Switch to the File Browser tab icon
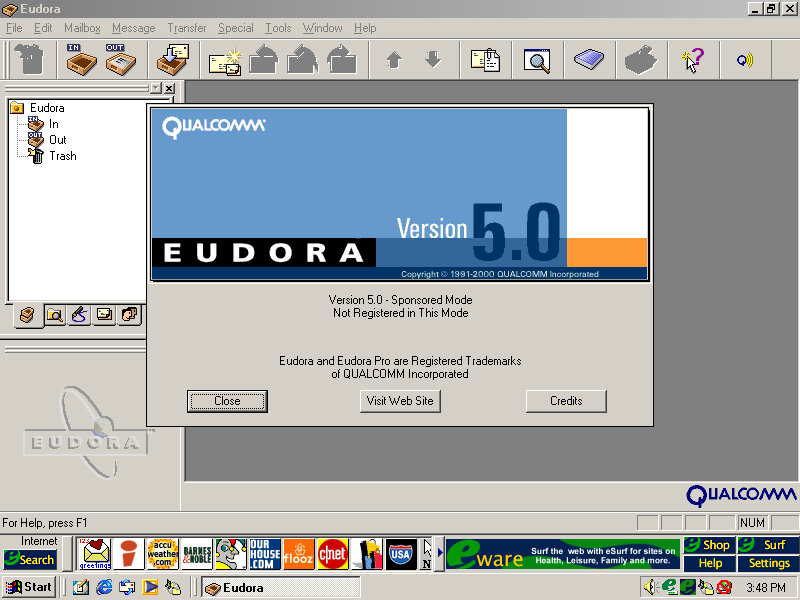The height and width of the screenshot is (600, 800). (54, 315)
